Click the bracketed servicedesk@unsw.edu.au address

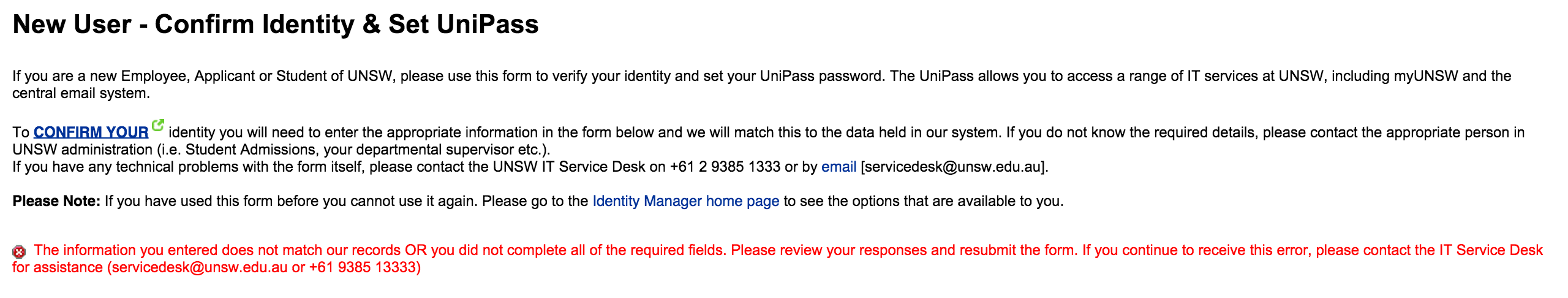pos(954,167)
